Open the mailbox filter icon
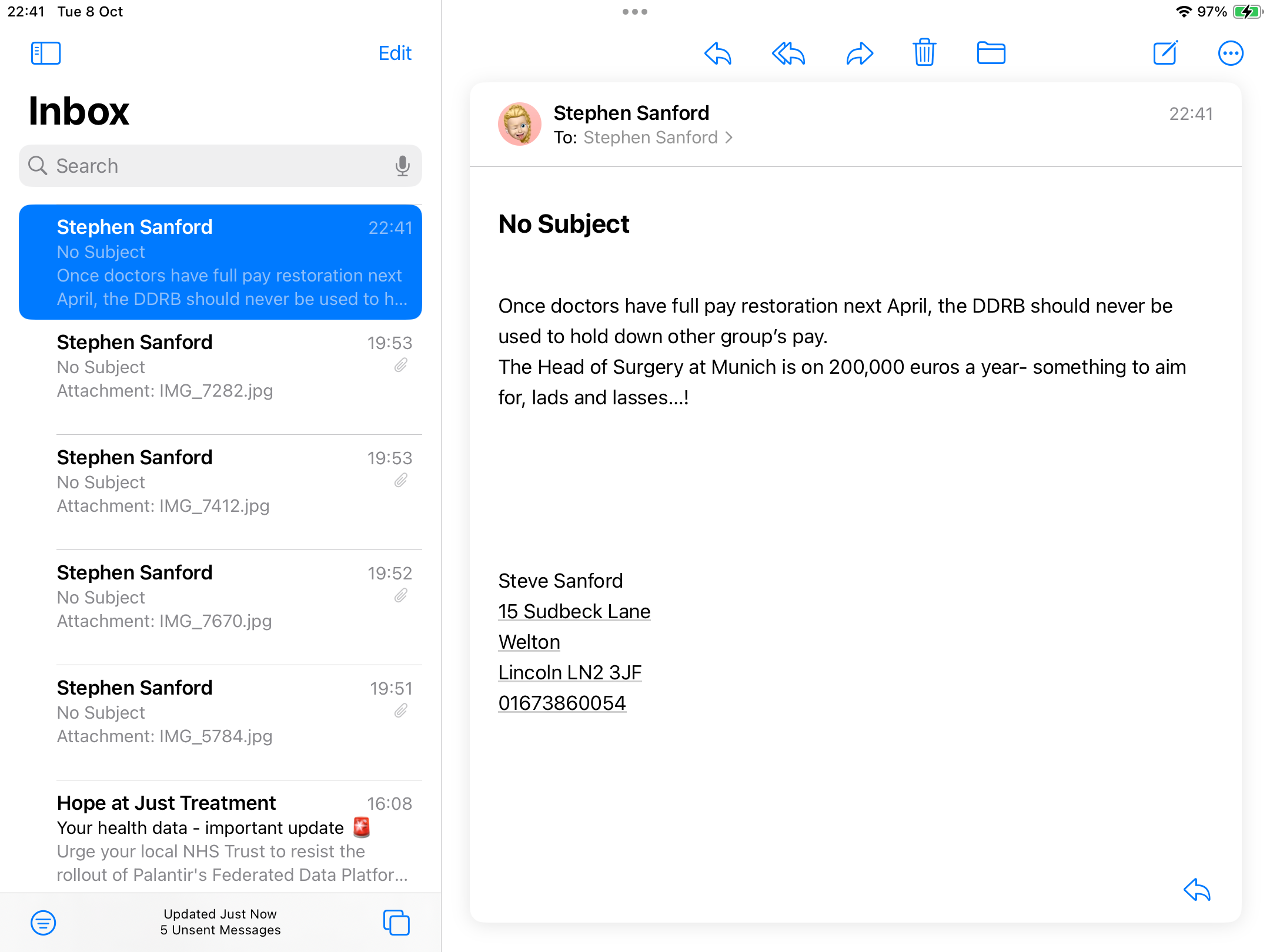This screenshot has width=1270, height=952. click(x=44, y=923)
